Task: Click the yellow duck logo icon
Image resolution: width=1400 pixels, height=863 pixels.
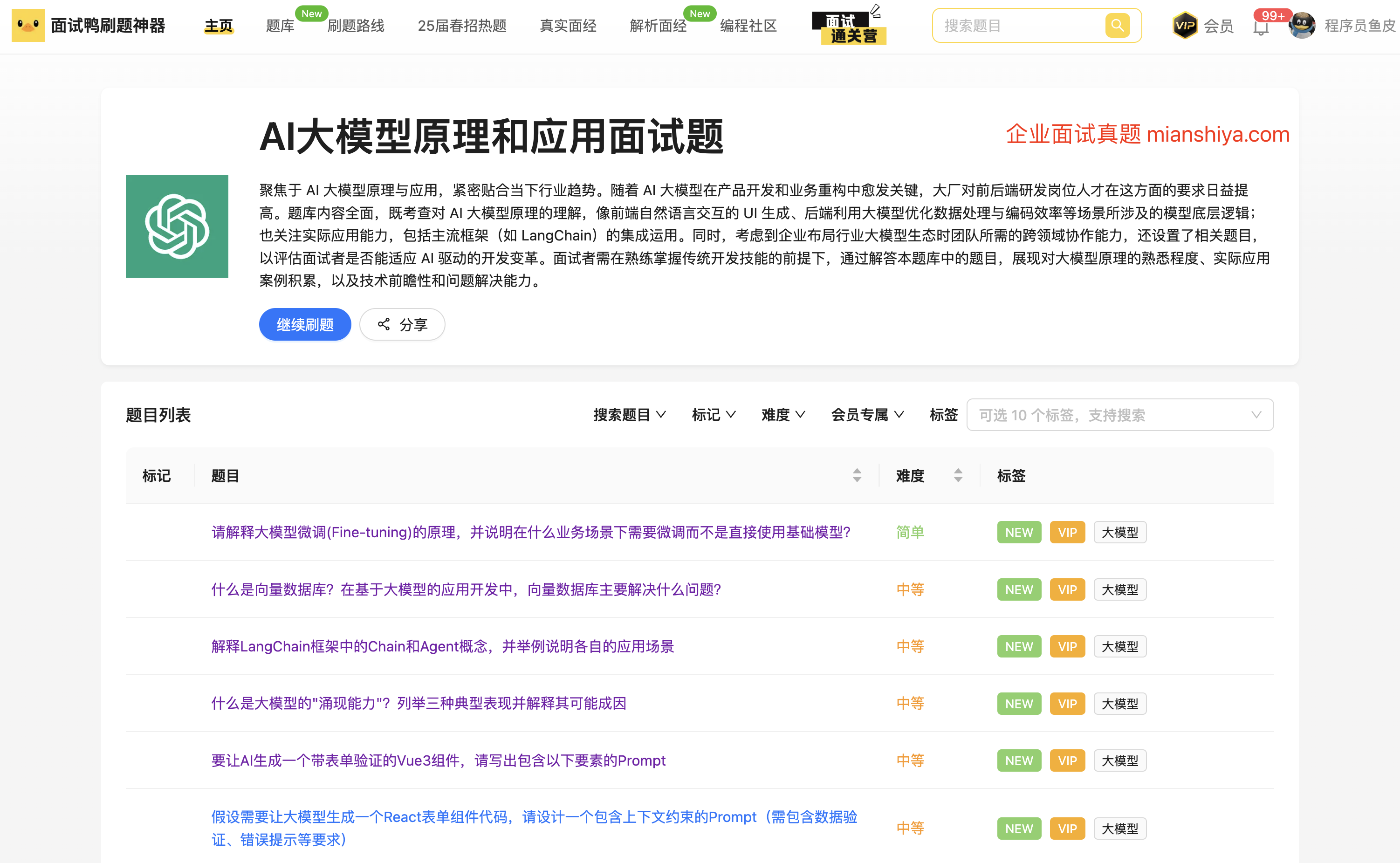Action: click(x=27, y=26)
